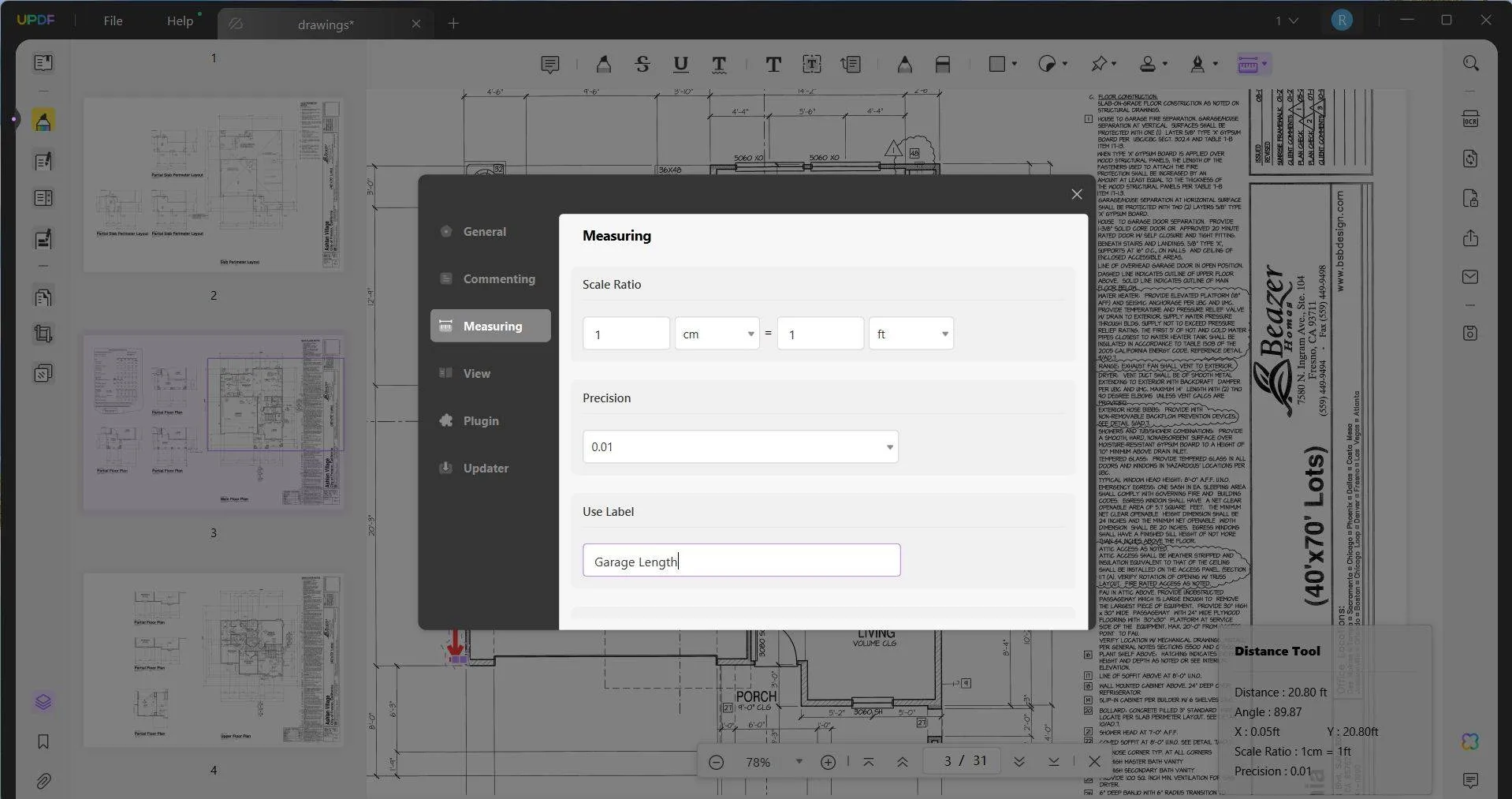This screenshot has height=799, width=1512.
Task: Open the signature pen tool
Action: pyautogui.click(x=1197, y=65)
